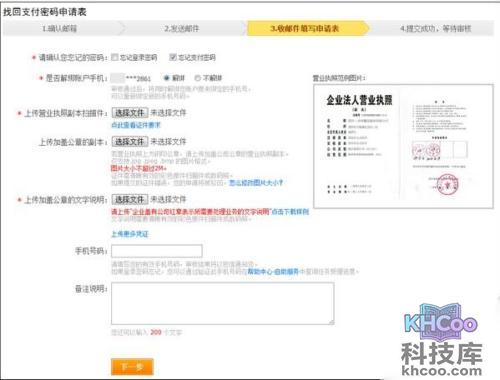The width and height of the screenshot is (500, 380).
Task: Choose file for 上传加盖公章的副本
Action: pos(130,142)
